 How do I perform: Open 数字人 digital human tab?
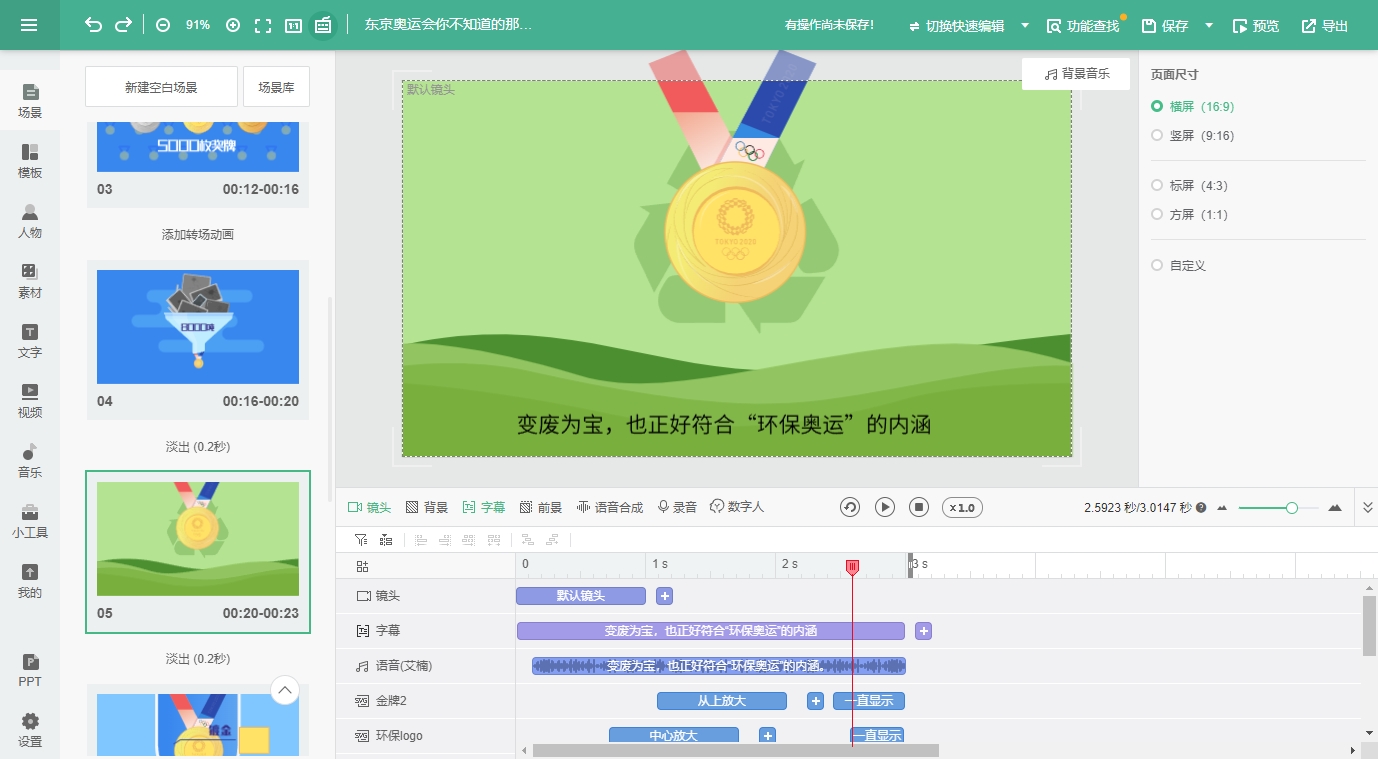[737, 507]
